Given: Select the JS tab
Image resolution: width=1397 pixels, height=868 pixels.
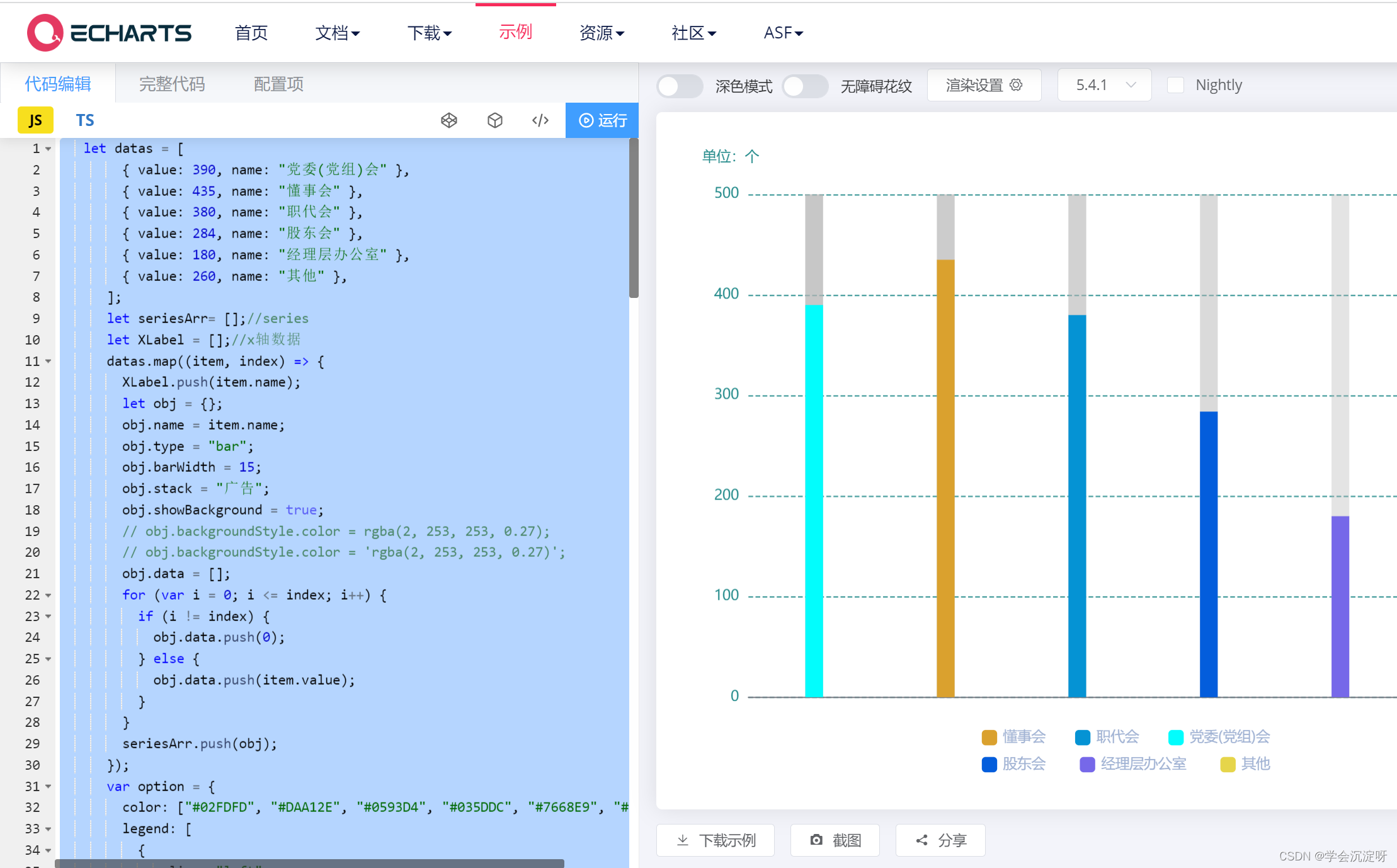Looking at the screenshot, I should (x=34, y=119).
